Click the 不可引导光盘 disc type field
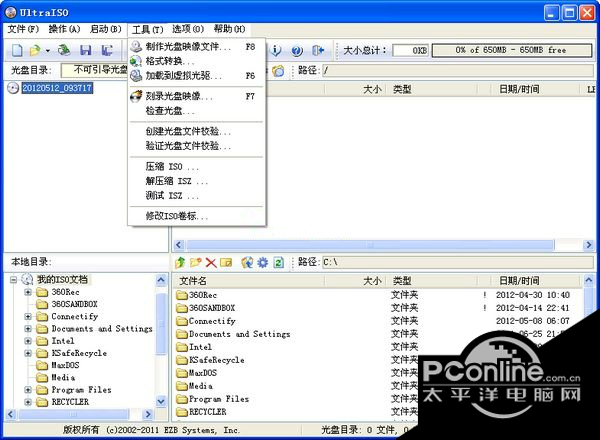This screenshot has width=600, height=440. (94, 70)
